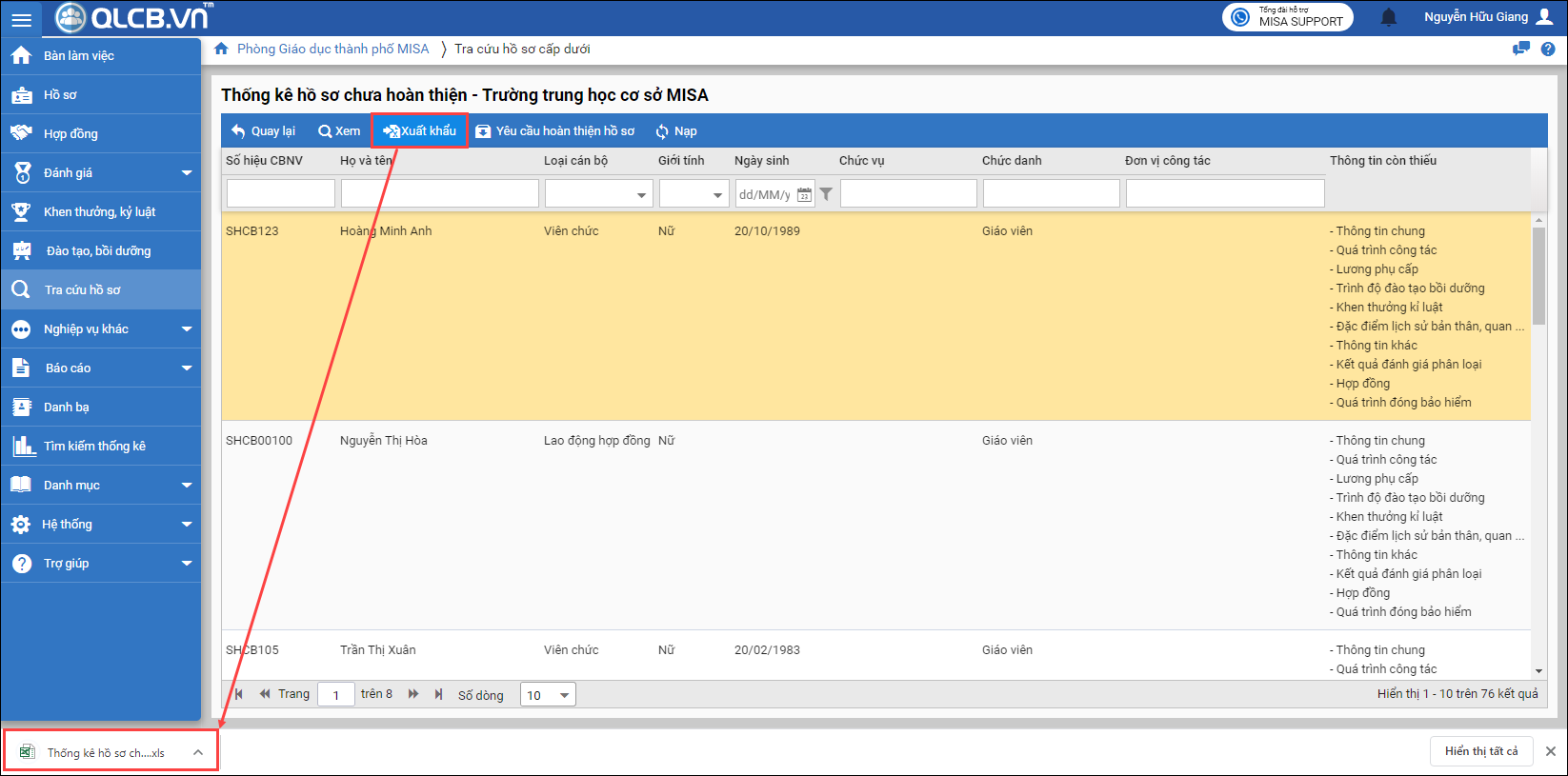The width and height of the screenshot is (1568, 776).
Task: Open the feedback chat icon
Action: pyautogui.click(x=1520, y=49)
